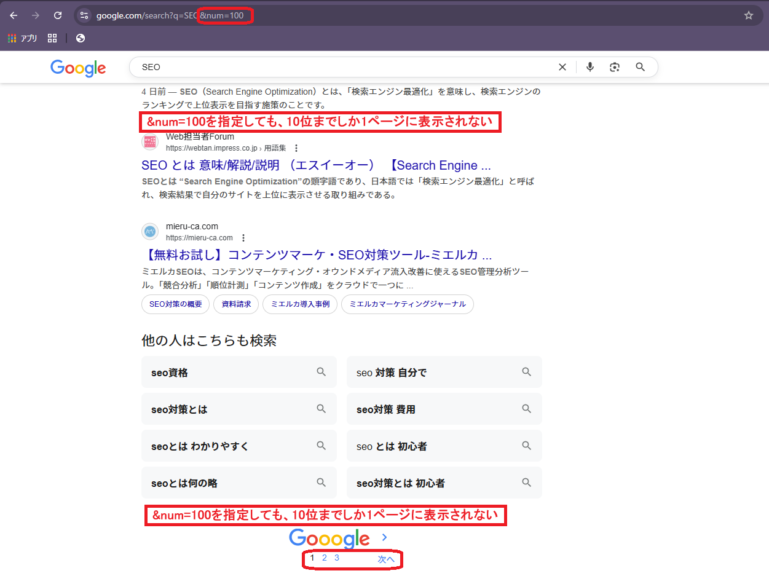Open the 【無料お試し】コンテンツマーケ・SEO対策ツール result
This screenshot has width=769, height=576.
coord(317,255)
